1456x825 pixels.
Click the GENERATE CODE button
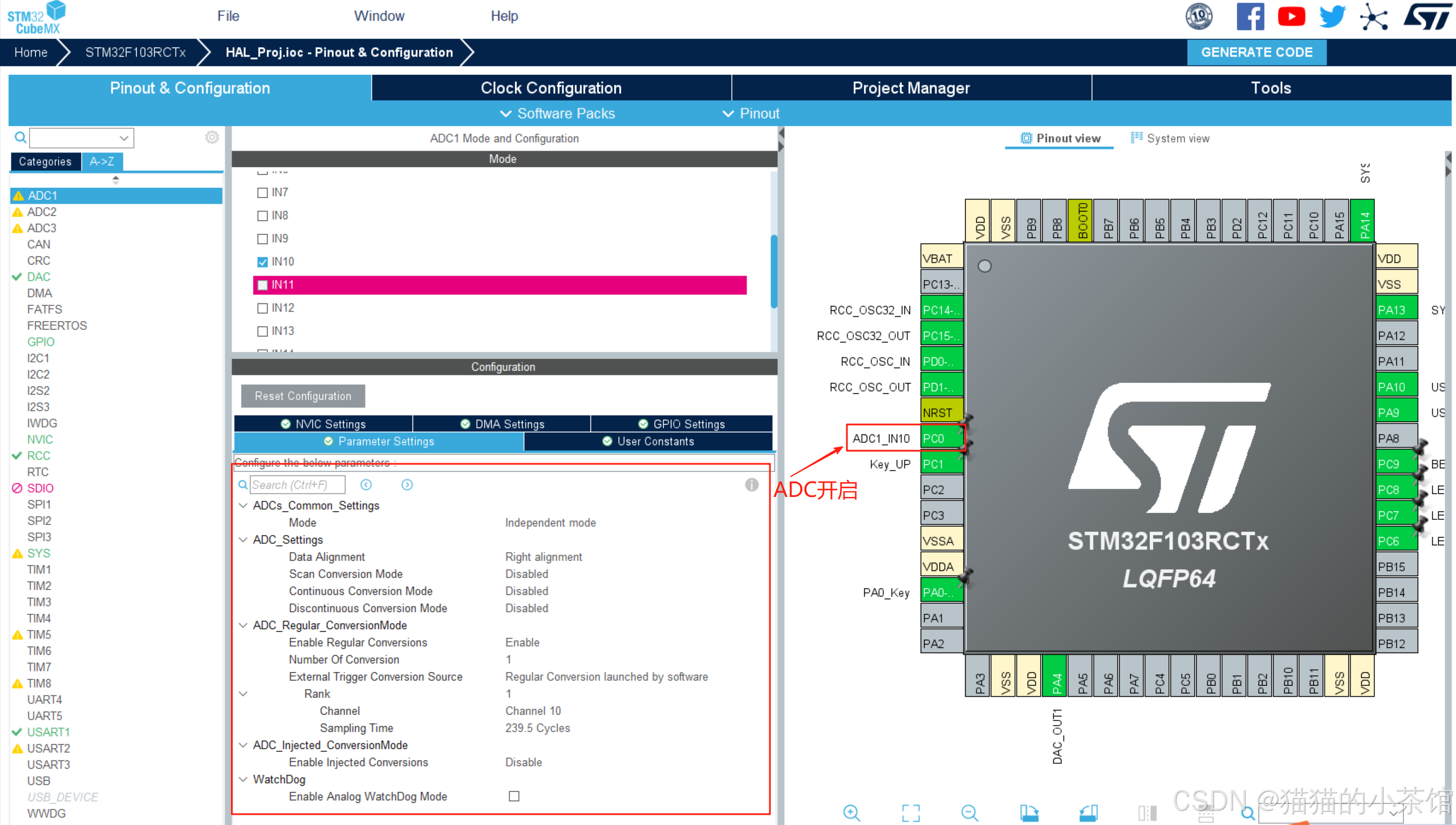(1256, 52)
